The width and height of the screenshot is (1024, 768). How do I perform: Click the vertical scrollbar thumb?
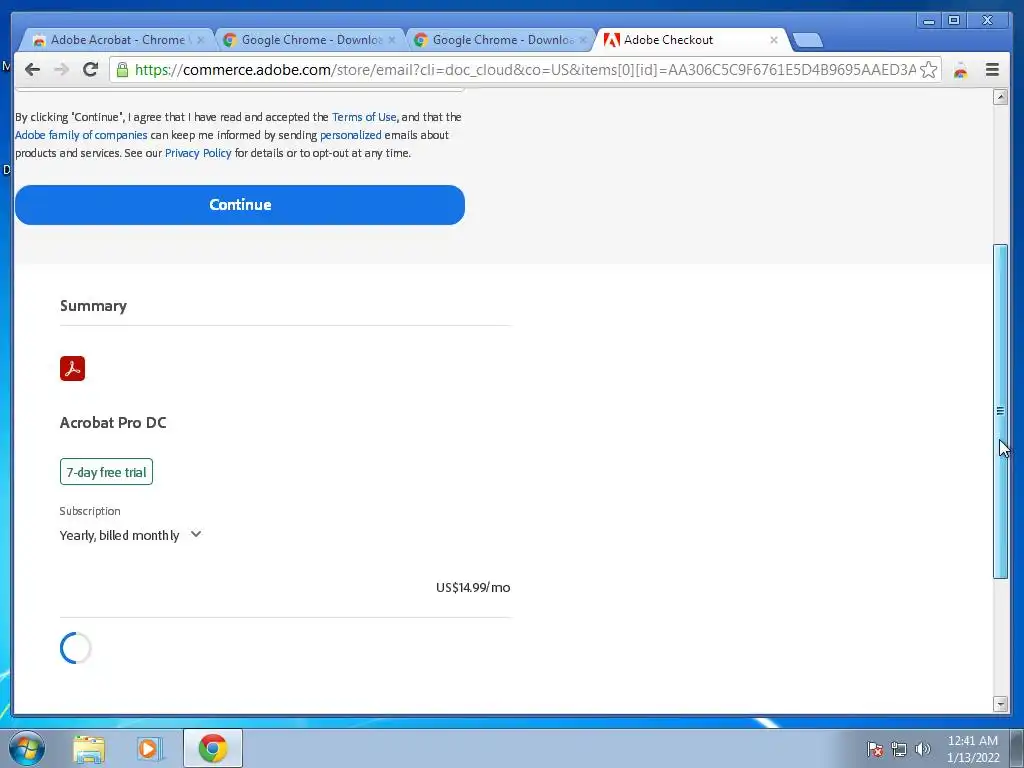[1000, 411]
